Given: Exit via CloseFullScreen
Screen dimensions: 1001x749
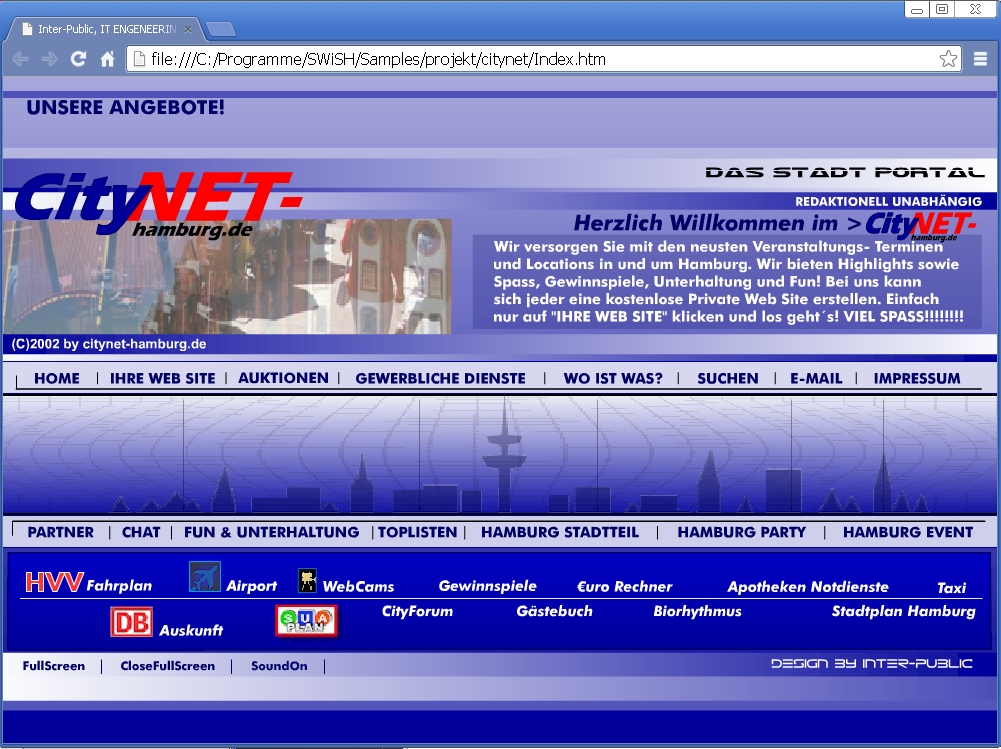Looking at the screenshot, I should (167, 666).
